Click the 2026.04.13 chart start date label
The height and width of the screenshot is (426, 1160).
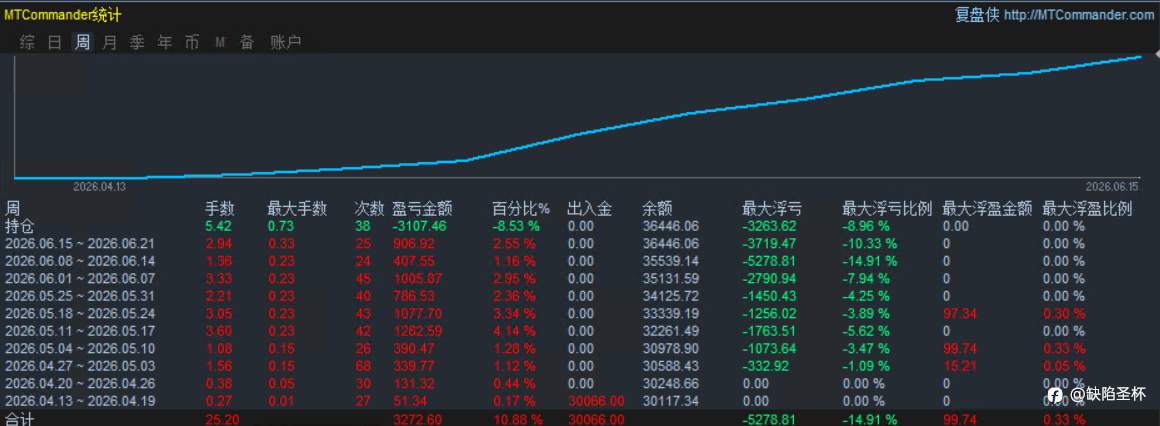click(x=101, y=187)
